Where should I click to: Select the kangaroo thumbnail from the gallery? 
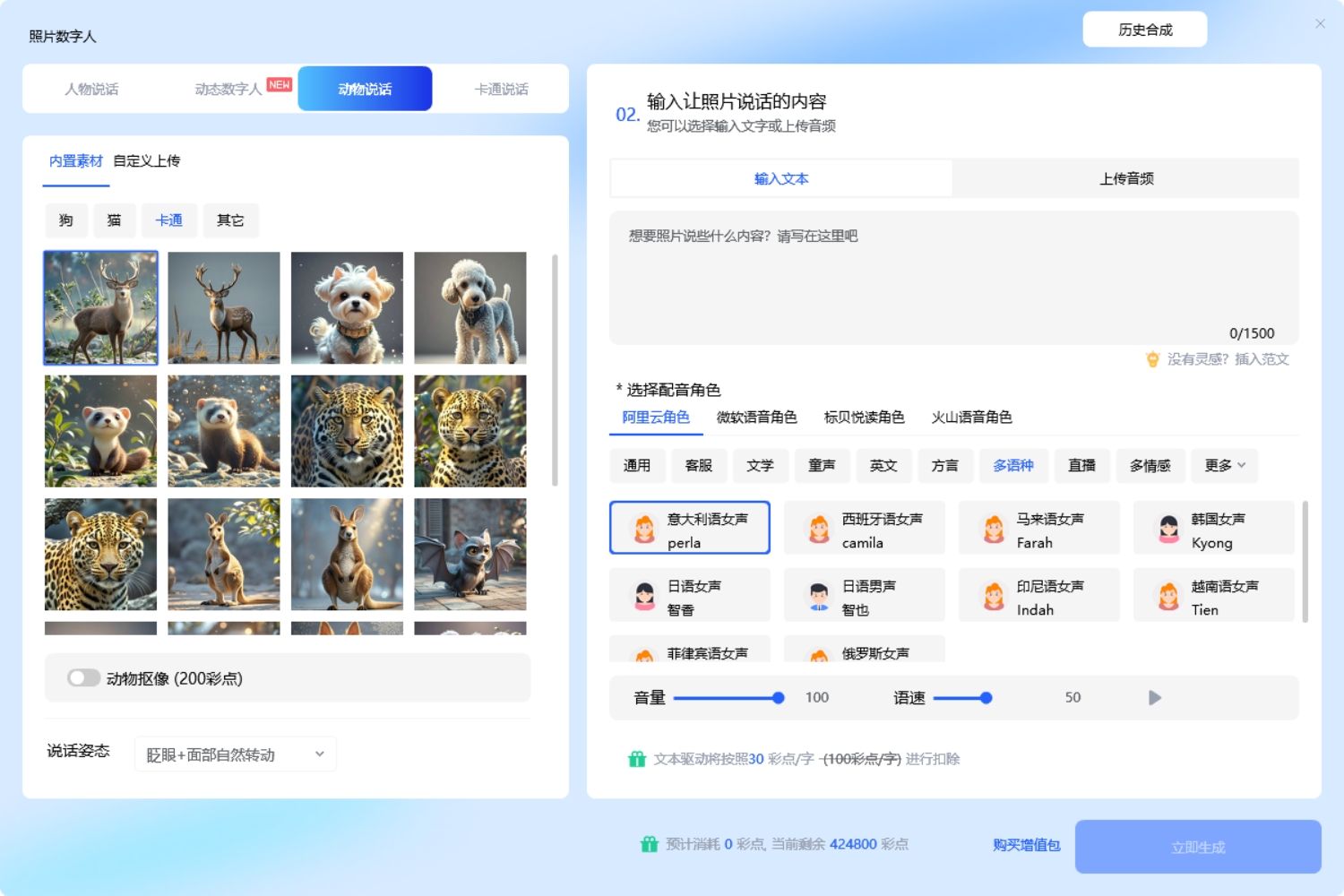[x=223, y=556]
